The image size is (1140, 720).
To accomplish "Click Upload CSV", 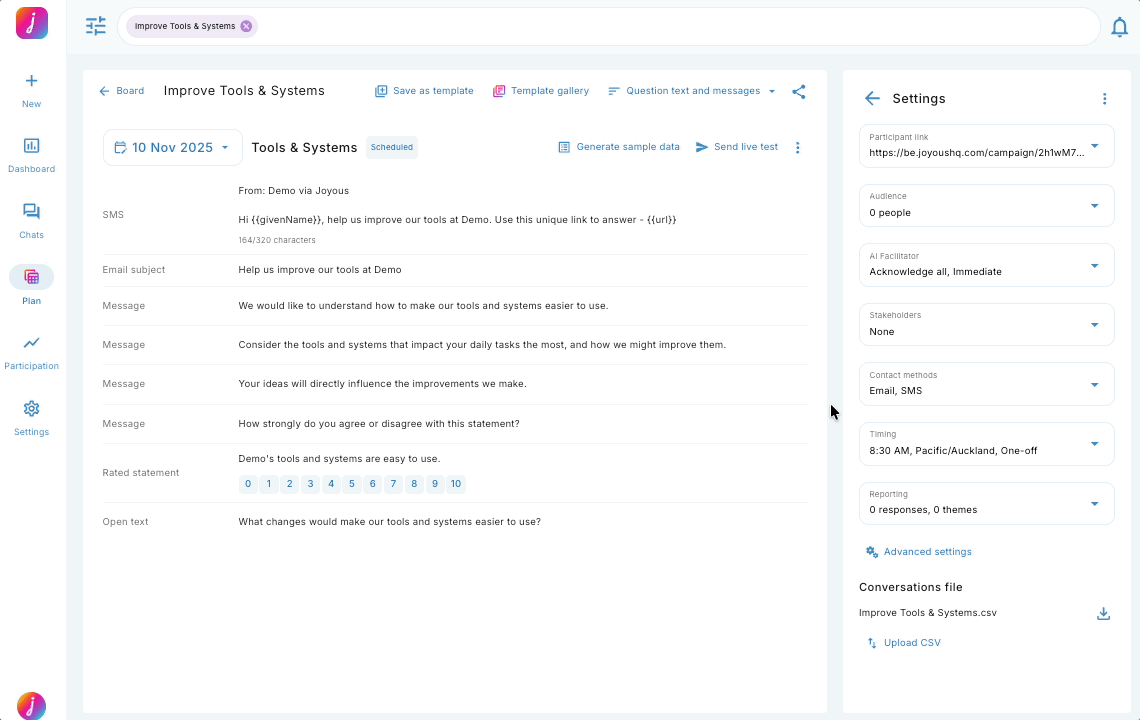I will click(903, 642).
